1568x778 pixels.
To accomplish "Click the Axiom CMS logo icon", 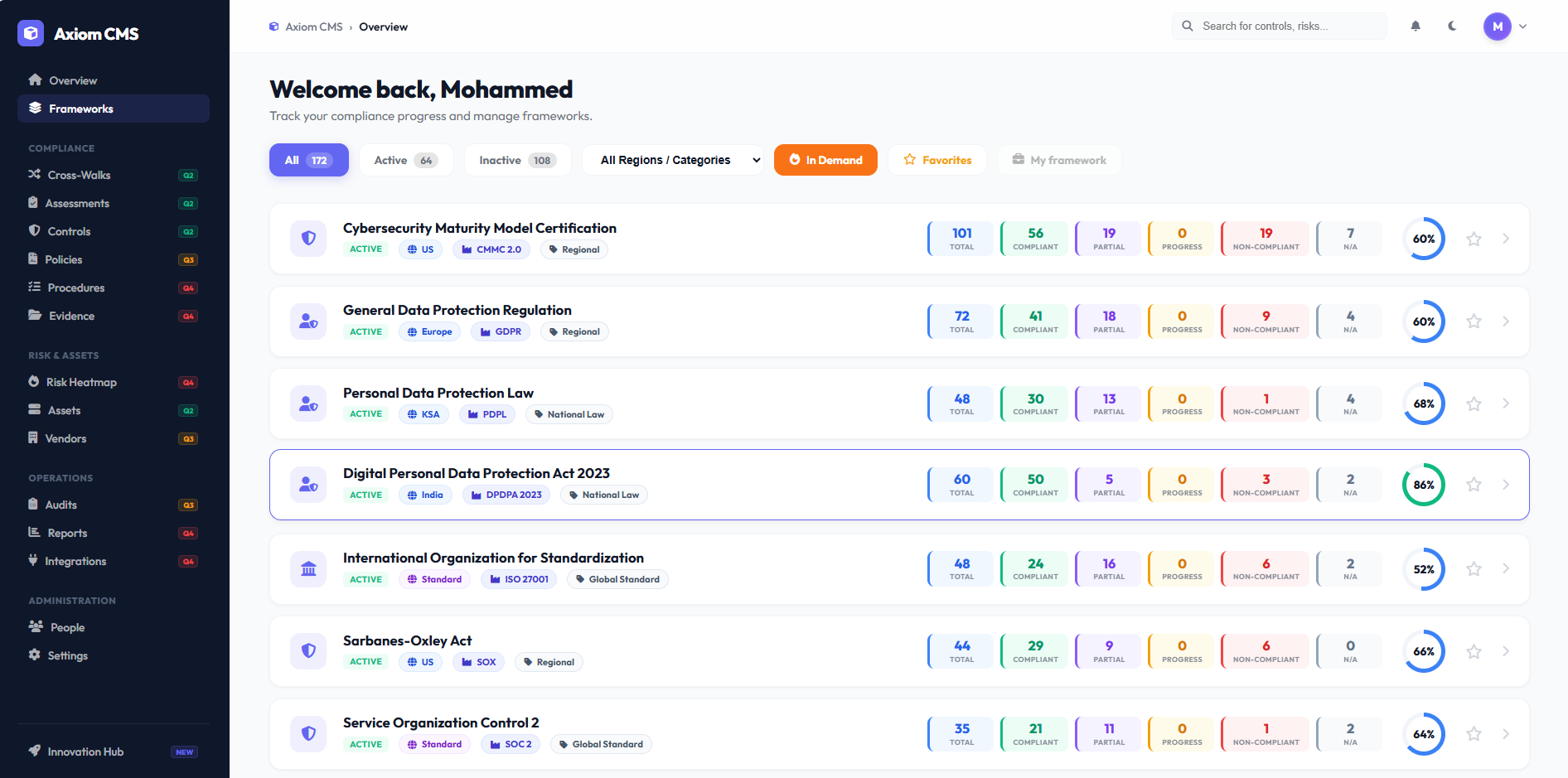I will (x=31, y=33).
